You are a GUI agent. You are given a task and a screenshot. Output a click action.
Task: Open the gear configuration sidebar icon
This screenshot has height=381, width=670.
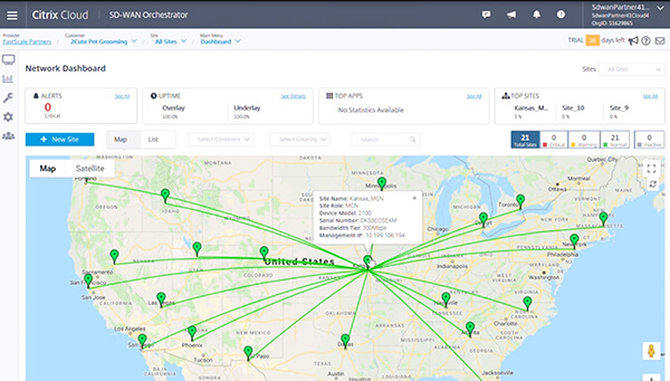(x=8, y=117)
